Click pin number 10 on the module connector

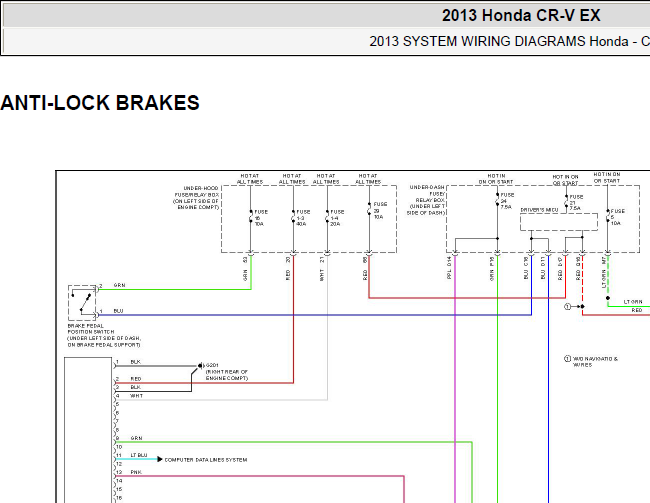tap(119, 447)
